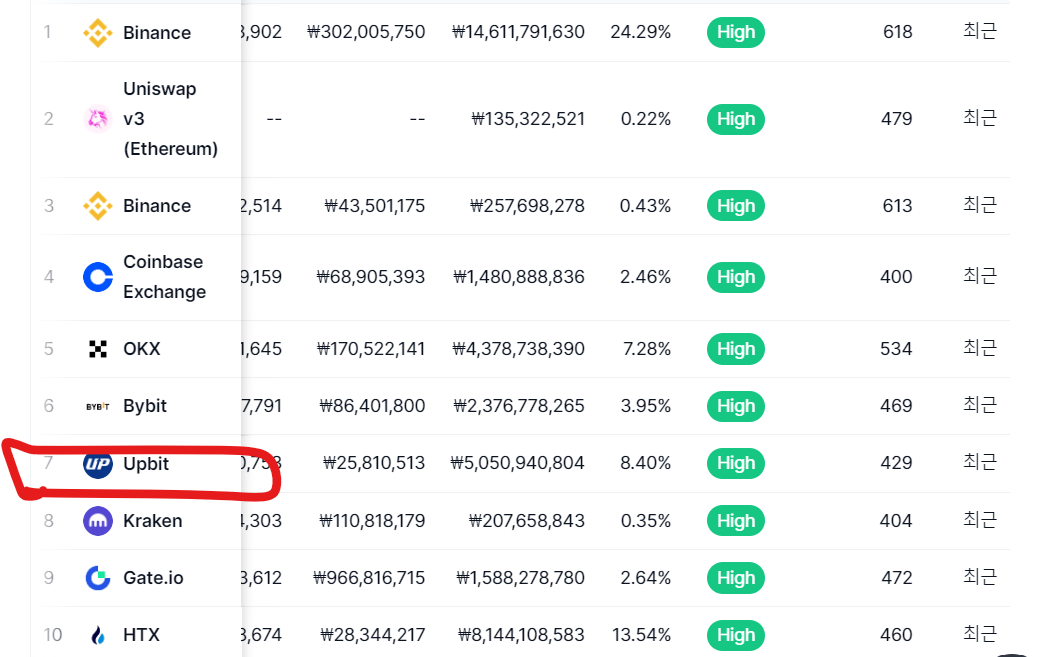Open the Coinbase Exchange link
The image size is (1059, 657).
[164, 277]
